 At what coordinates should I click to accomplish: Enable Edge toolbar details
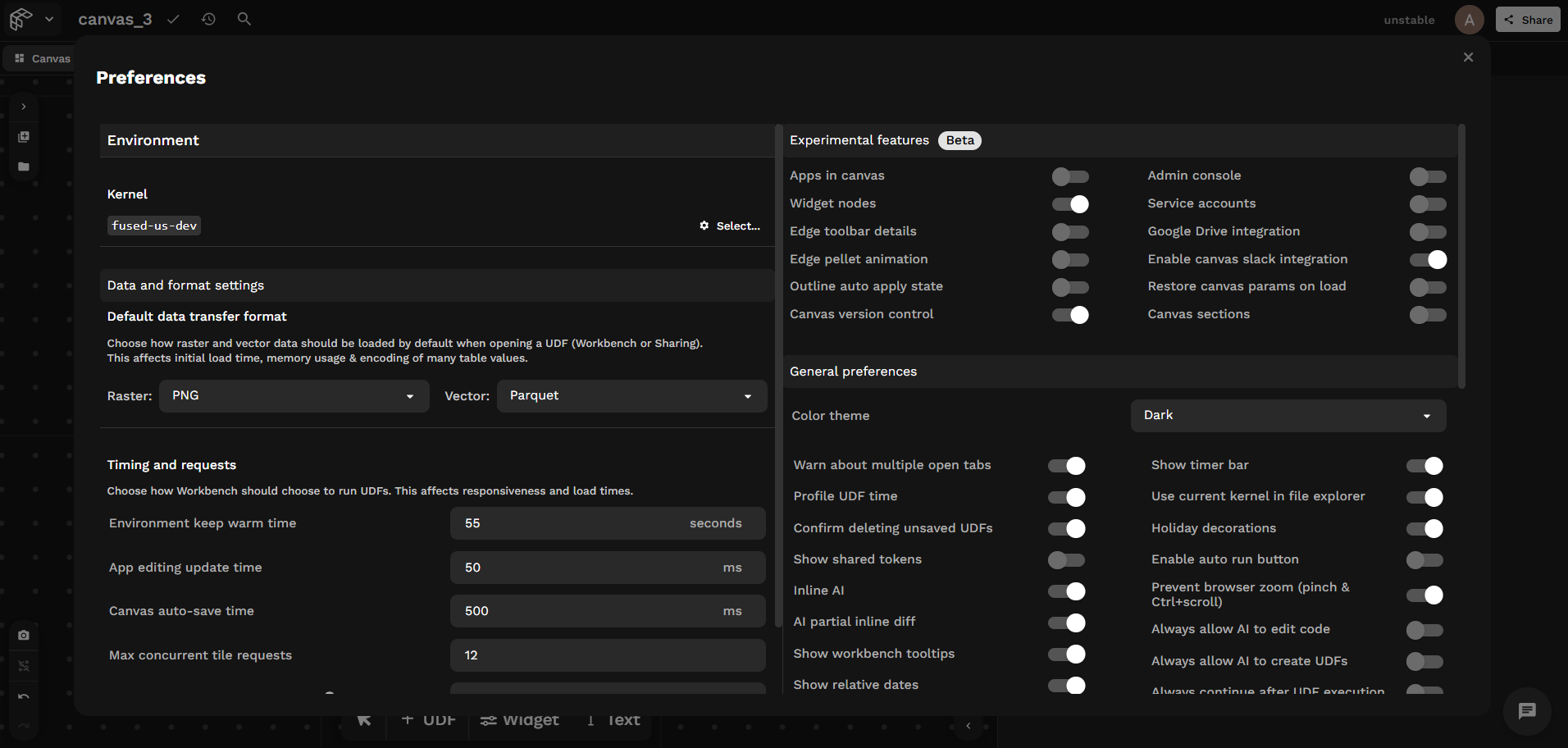(x=1070, y=232)
